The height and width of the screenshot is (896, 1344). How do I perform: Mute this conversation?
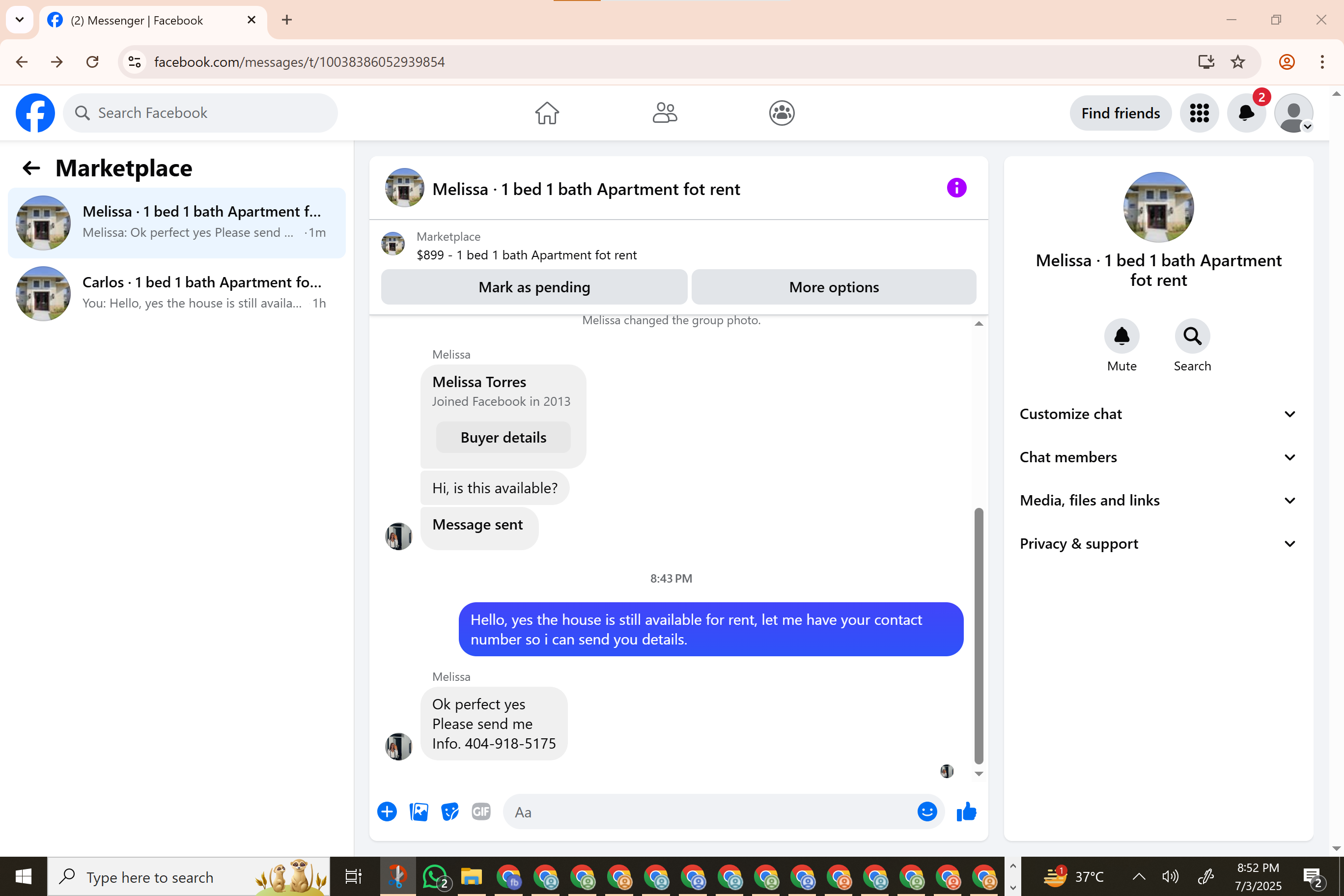[1121, 336]
